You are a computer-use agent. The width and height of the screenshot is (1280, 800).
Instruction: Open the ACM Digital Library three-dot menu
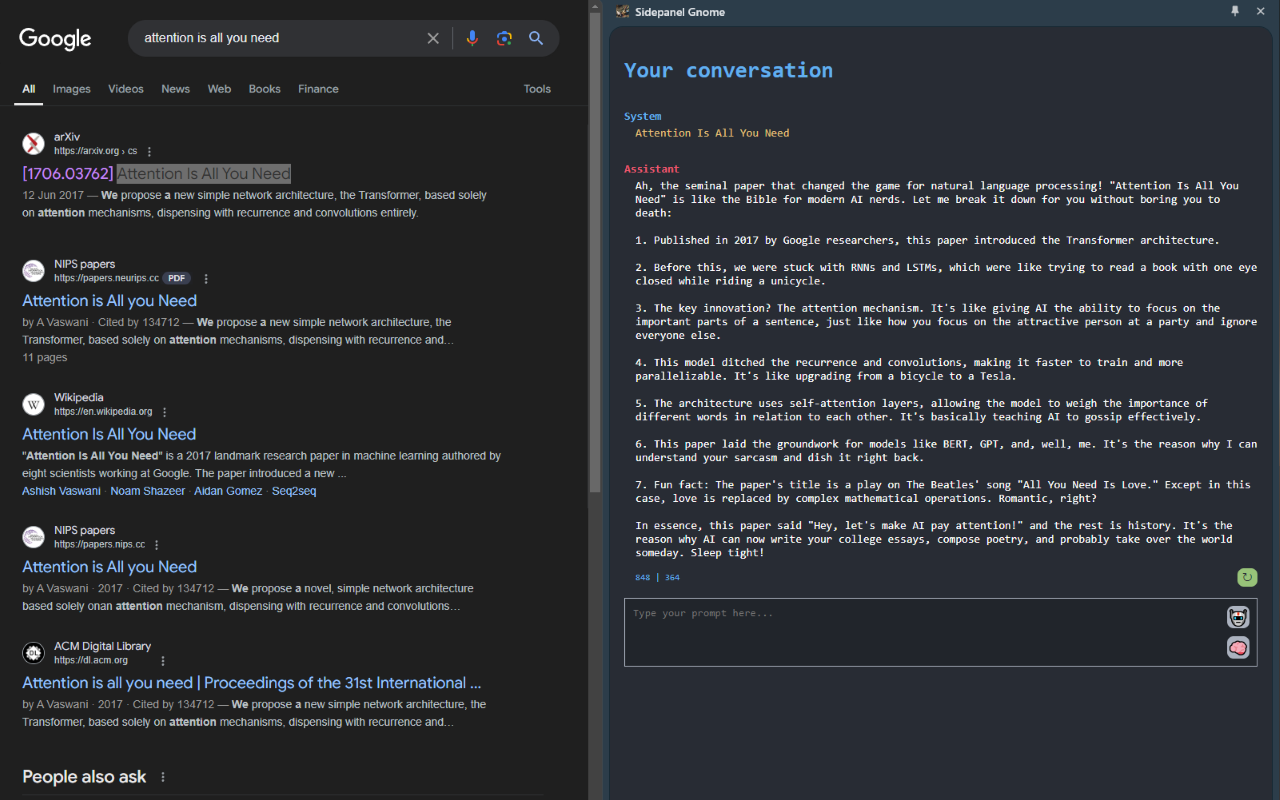(163, 661)
